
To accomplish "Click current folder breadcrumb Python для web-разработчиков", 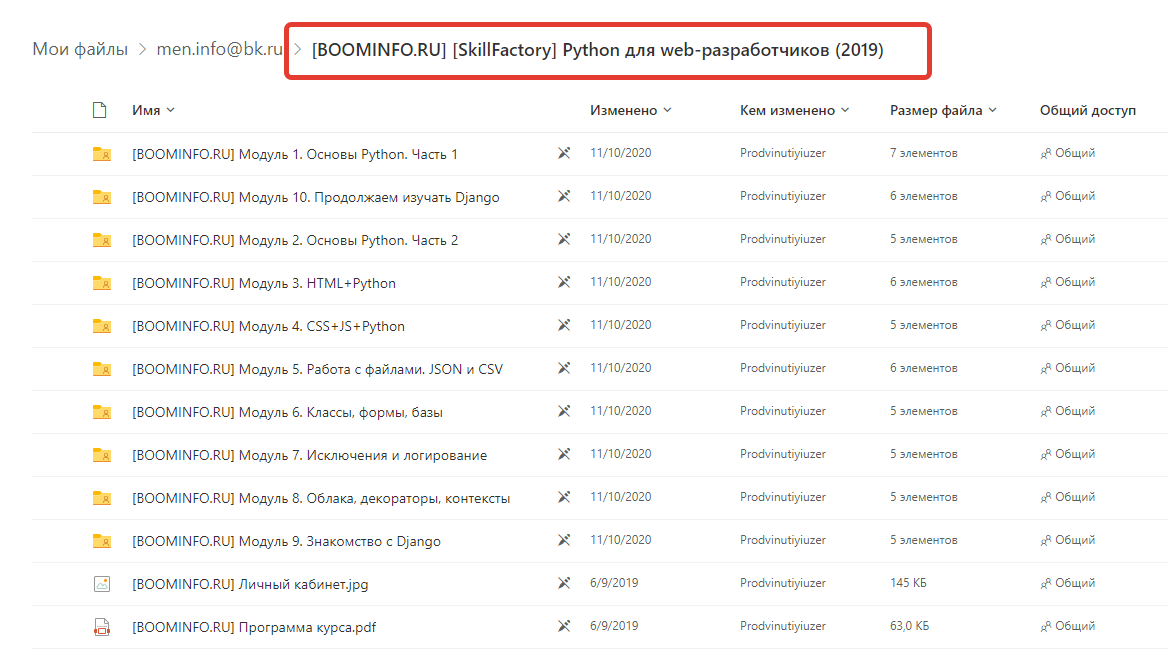I will [597, 50].
